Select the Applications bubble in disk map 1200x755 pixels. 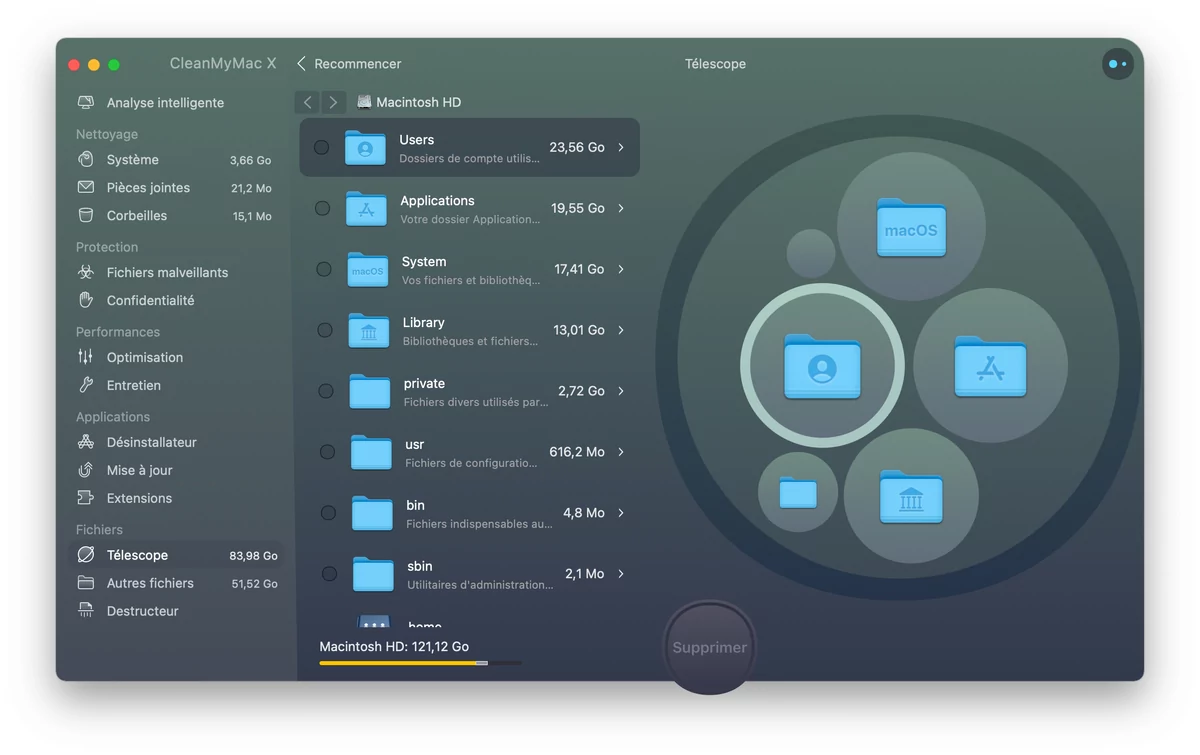pos(990,366)
